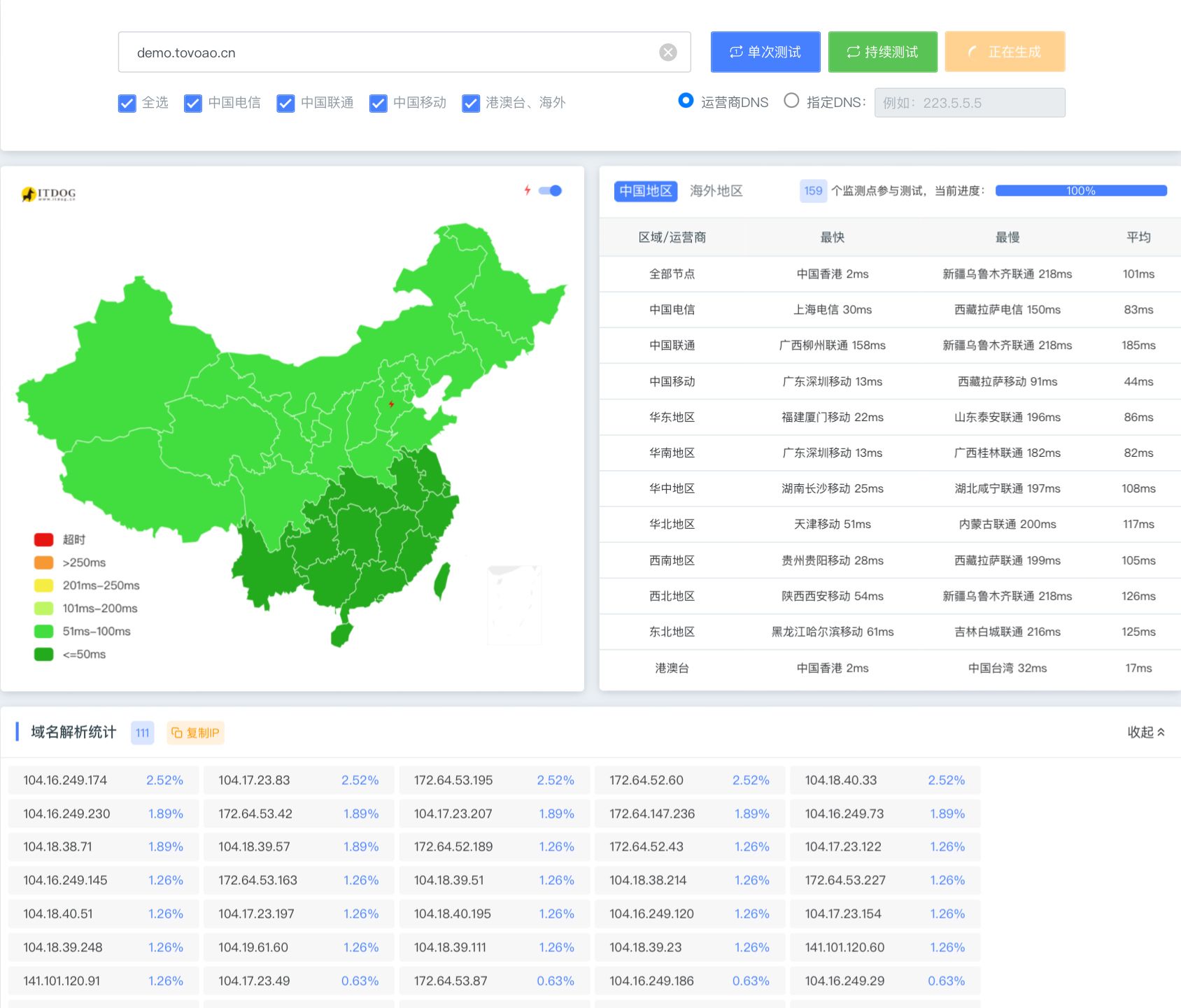This screenshot has width=1181, height=1008.
Task: Click the 复制IP button
Action: [x=196, y=732]
